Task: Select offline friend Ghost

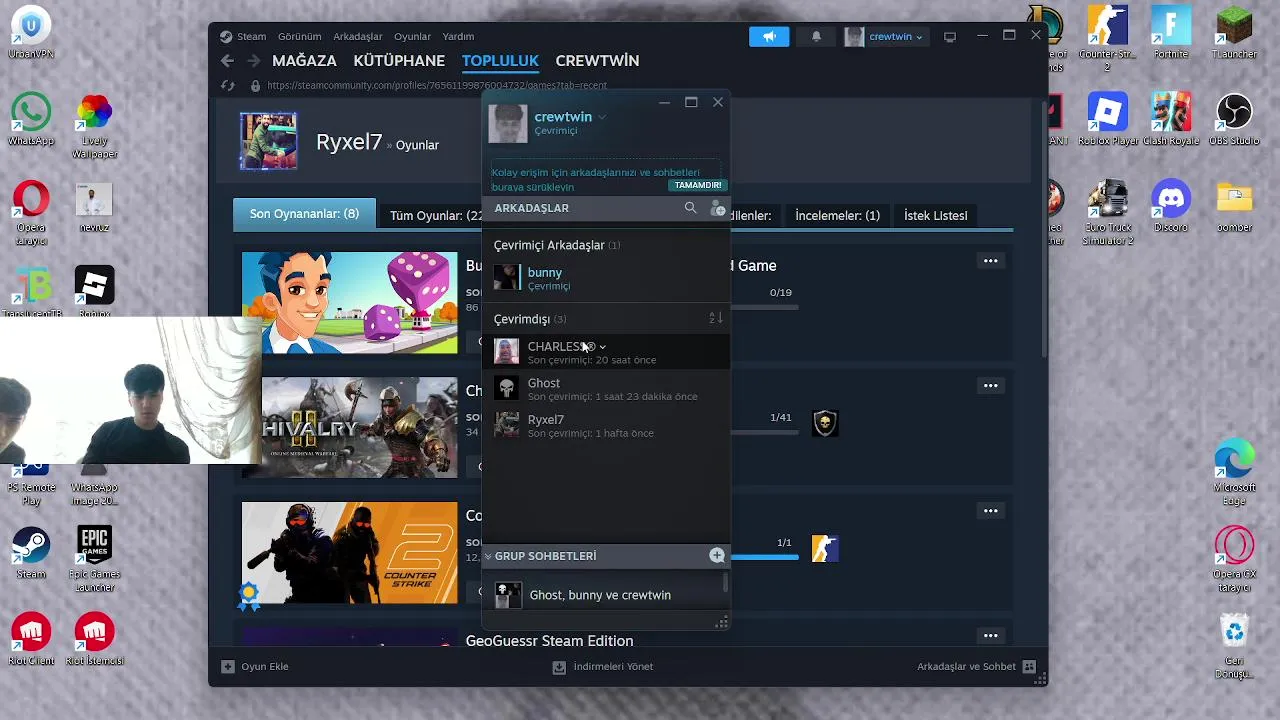Action: click(606, 389)
